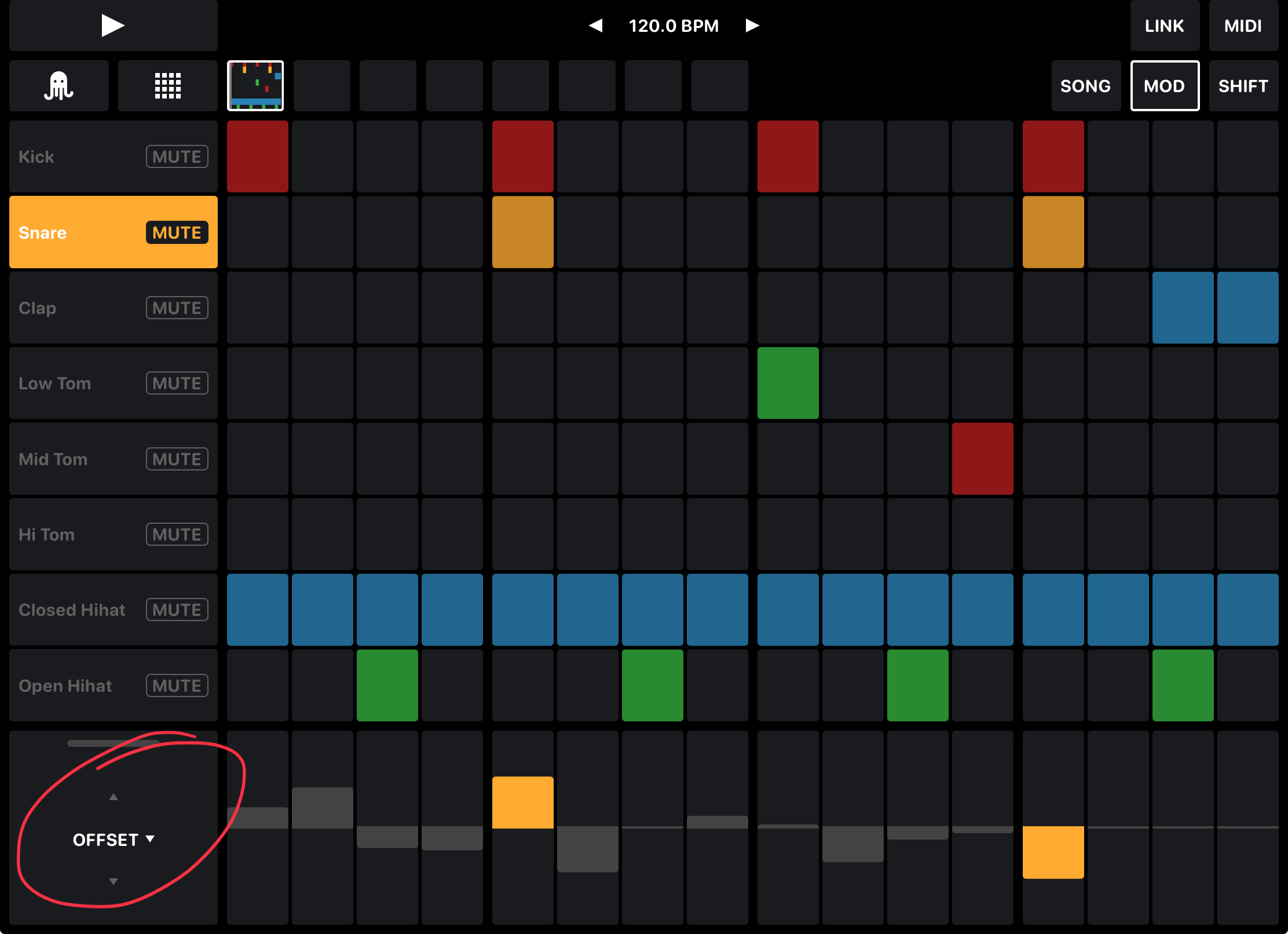The width and height of the screenshot is (1288, 934).
Task: Open the MIDI settings
Action: coord(1243,25)
